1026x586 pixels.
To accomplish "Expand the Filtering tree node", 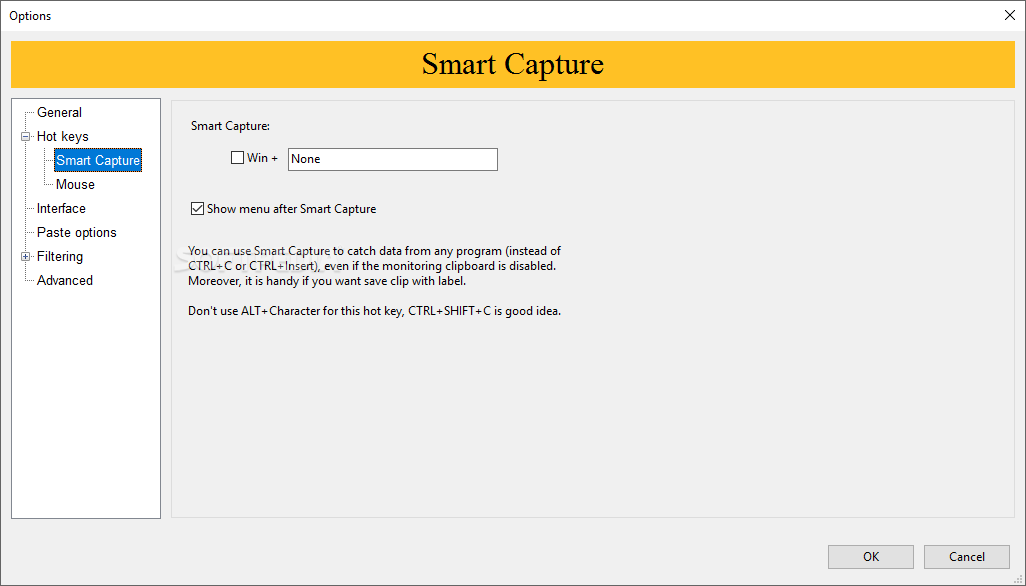I will pyautogui.click(x=26, y=256).
